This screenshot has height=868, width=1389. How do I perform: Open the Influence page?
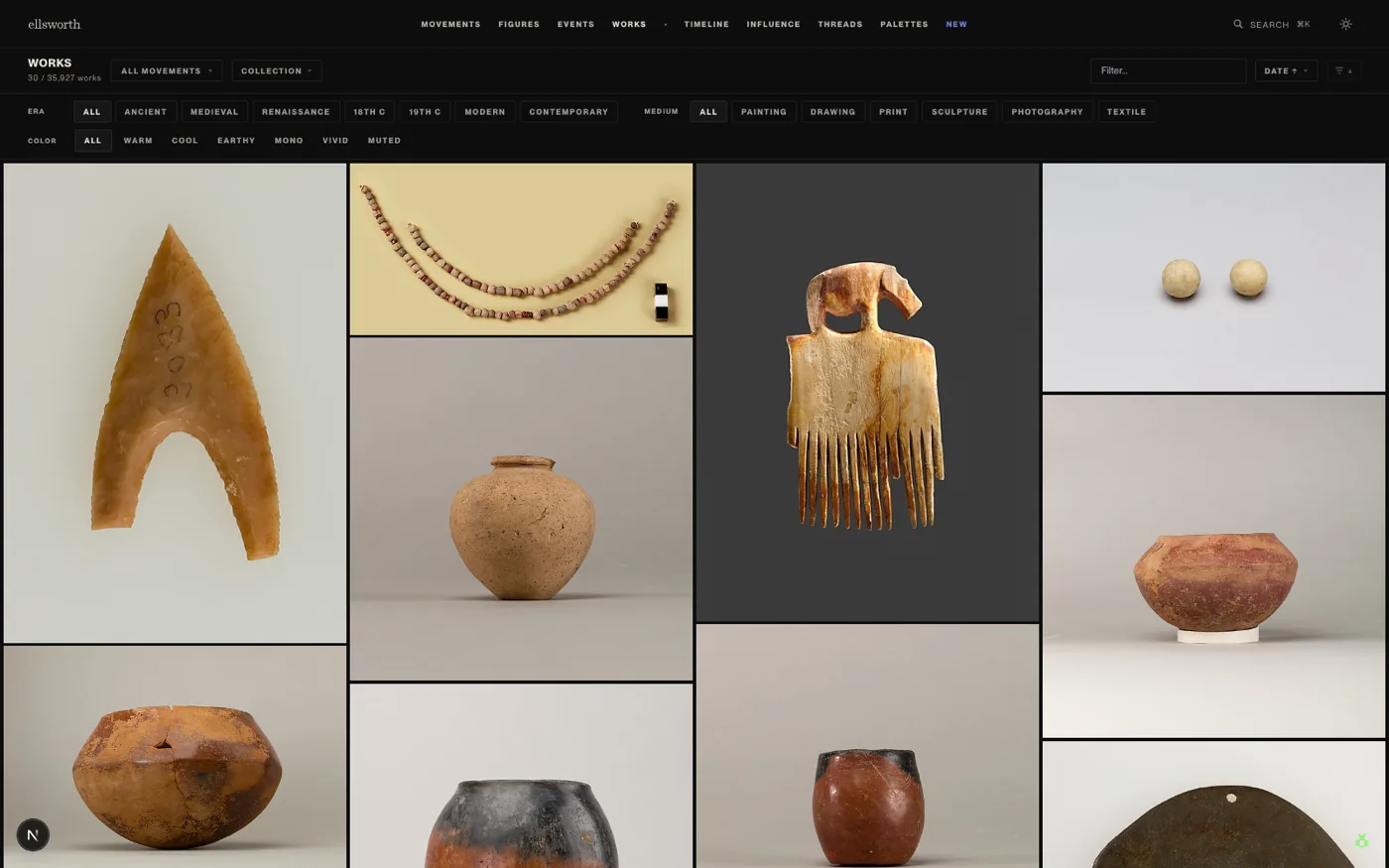coord(773,24)
